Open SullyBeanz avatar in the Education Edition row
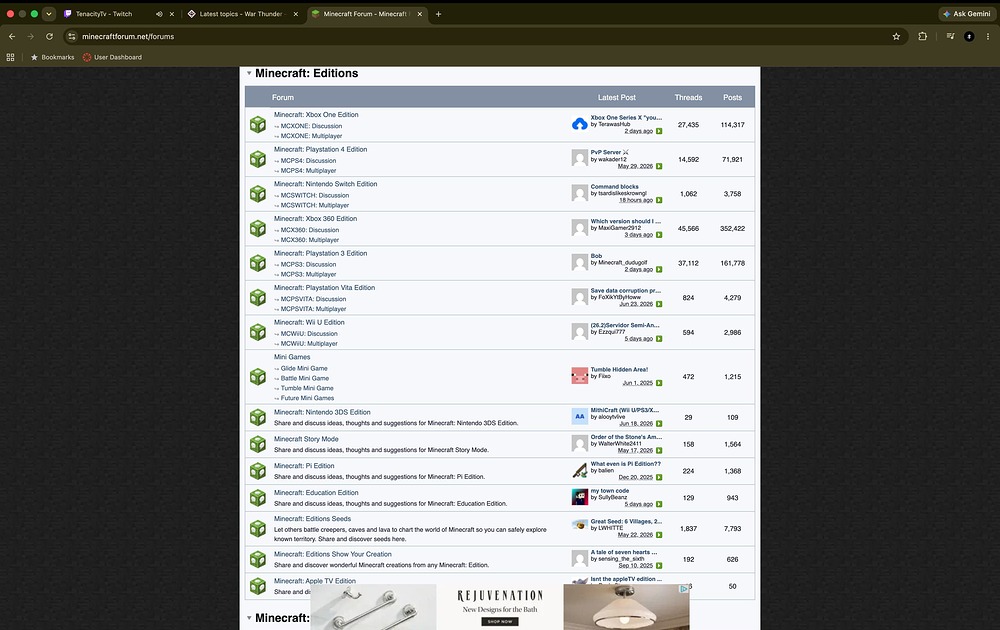The height and width of the screenshot is (630, 1000). point(580,497)
